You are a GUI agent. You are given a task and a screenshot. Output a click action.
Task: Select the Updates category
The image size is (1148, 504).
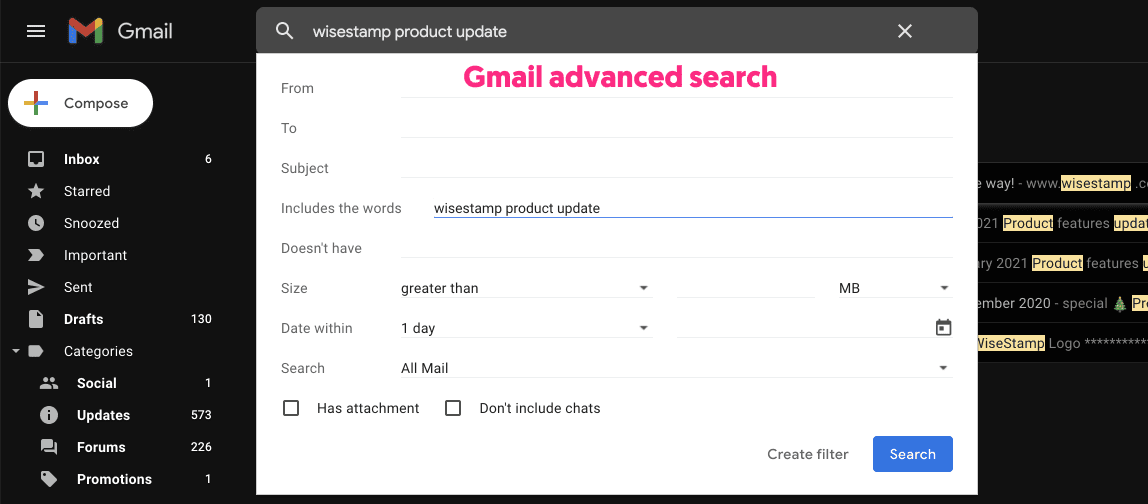tap(103, 415)
